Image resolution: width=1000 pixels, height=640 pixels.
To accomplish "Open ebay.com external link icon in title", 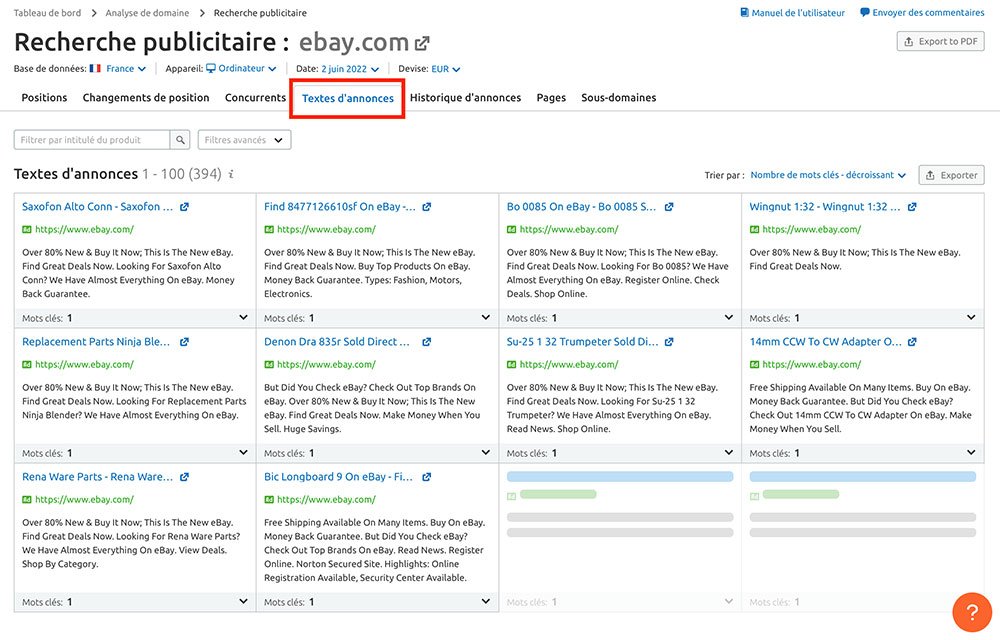I will (x=422, y=43).
